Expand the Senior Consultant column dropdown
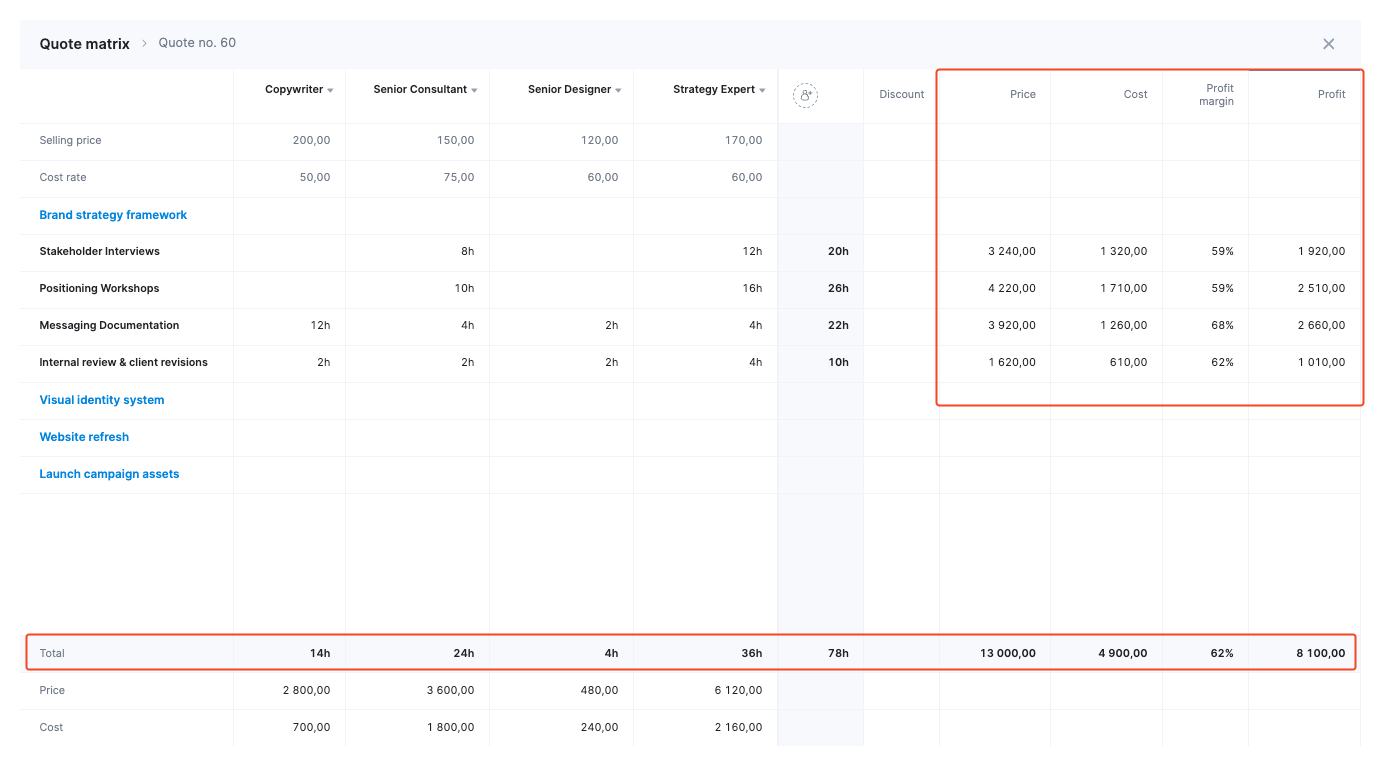 click(x=474, y=91)
